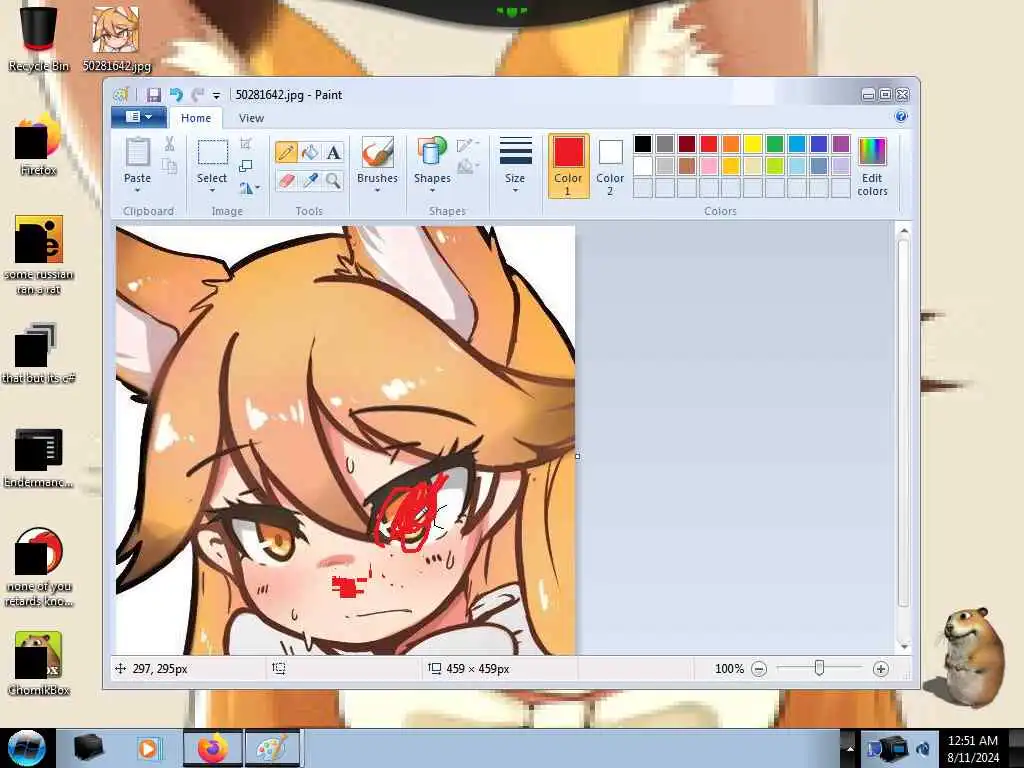This screenshot has width=1024, height=768.
Task: Expand the Brushes dropdown arrow
Action: pyautogui.click(x=377, y=190)
